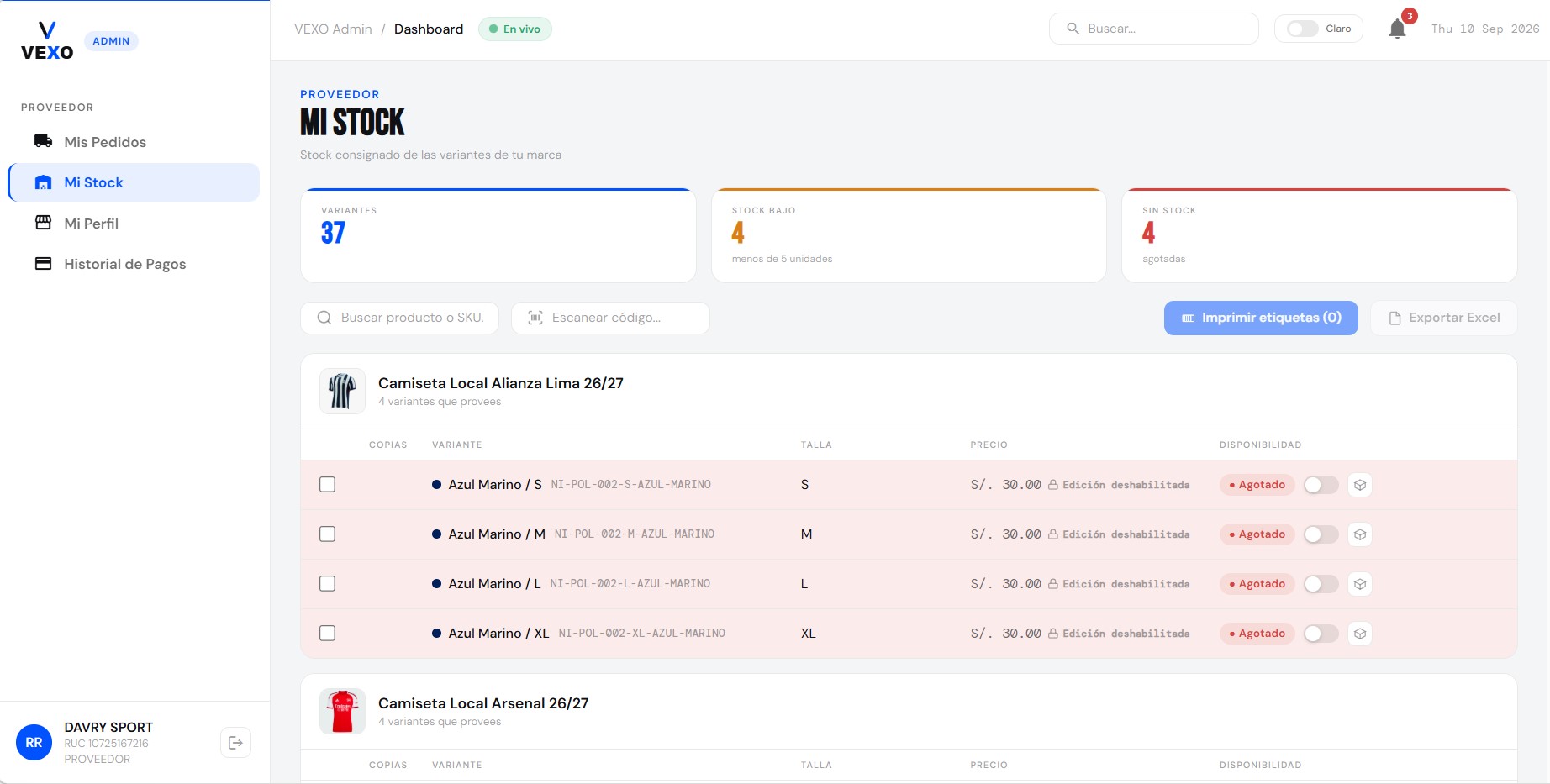Image resolution: width=1550 pixels, height=784 pixels.
Task: Click SKU NI-POL-002-L-AZUL-MARINO
Action: point(630,584)
